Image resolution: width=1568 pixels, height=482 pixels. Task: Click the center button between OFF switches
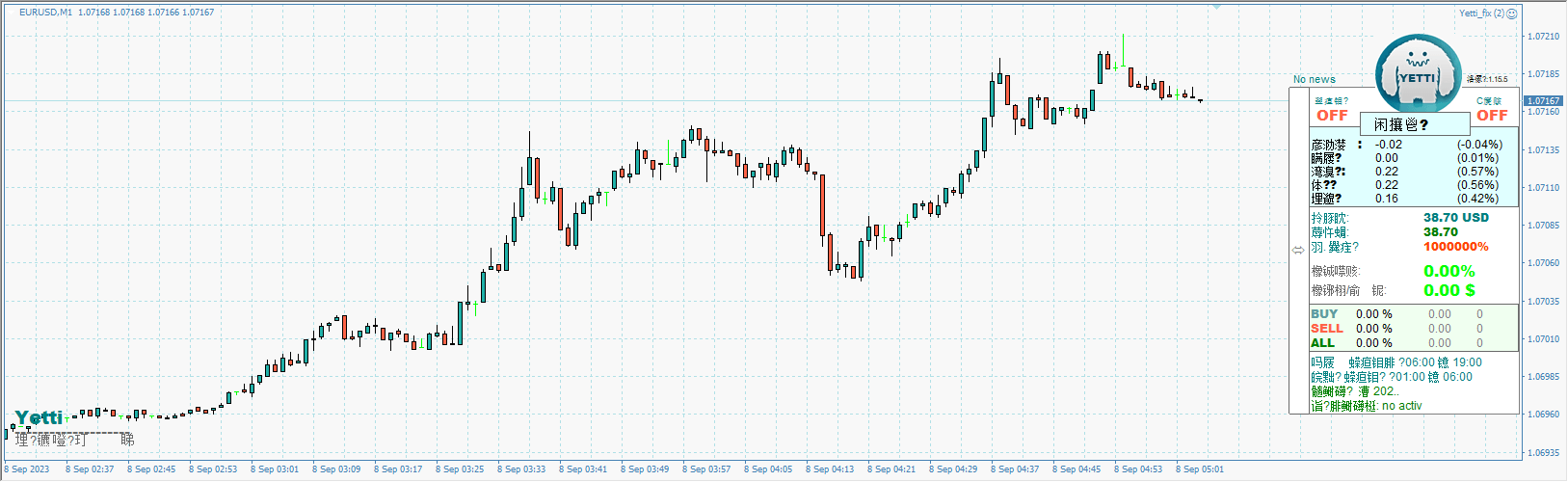(1415, 123)
